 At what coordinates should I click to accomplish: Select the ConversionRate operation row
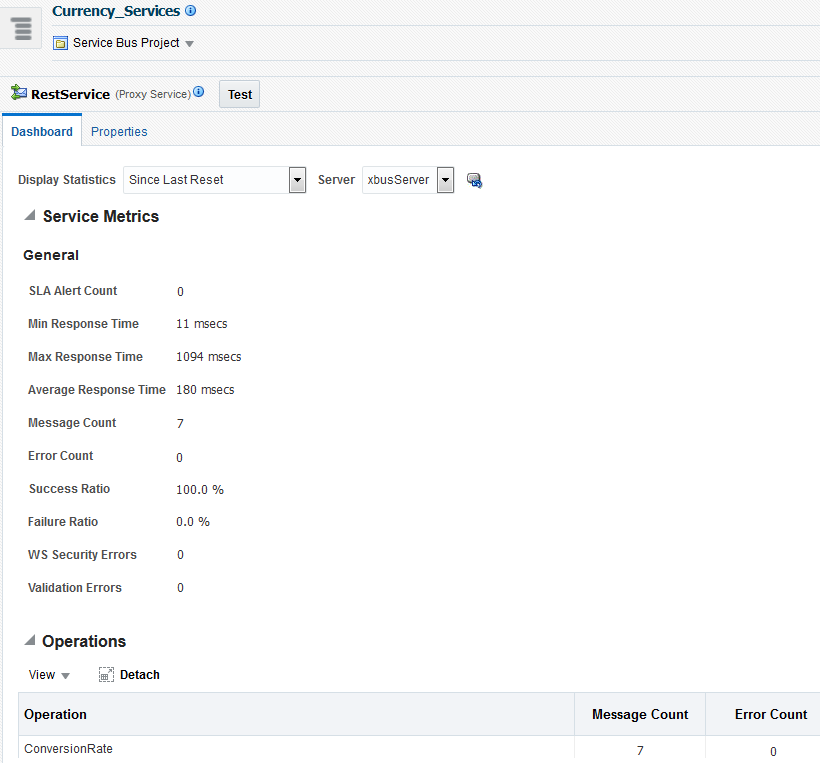pos(418,749)
